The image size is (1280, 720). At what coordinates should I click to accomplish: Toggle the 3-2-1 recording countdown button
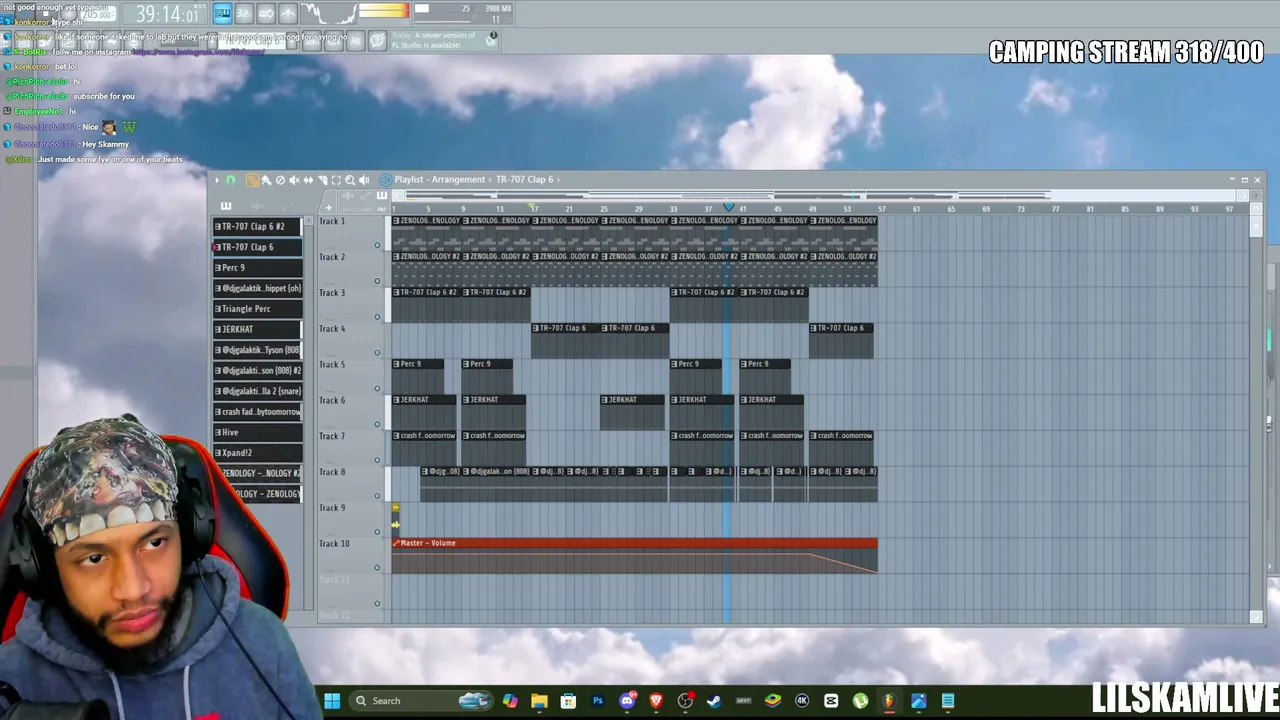243,14
